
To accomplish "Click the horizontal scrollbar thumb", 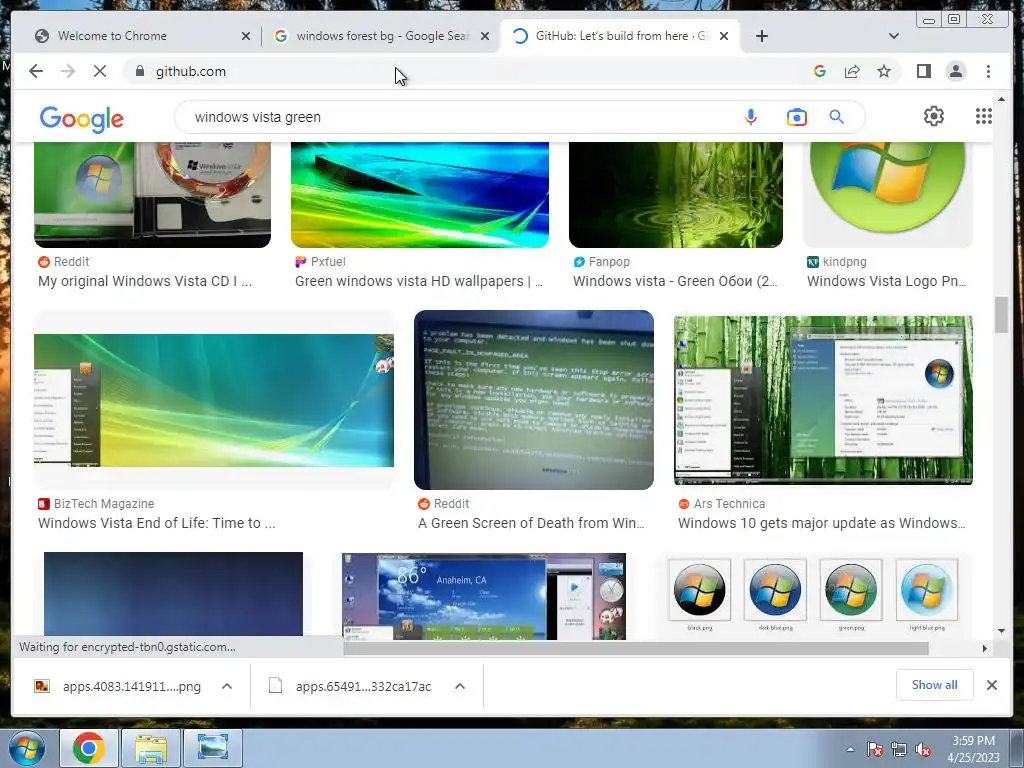I will (636, 648).
